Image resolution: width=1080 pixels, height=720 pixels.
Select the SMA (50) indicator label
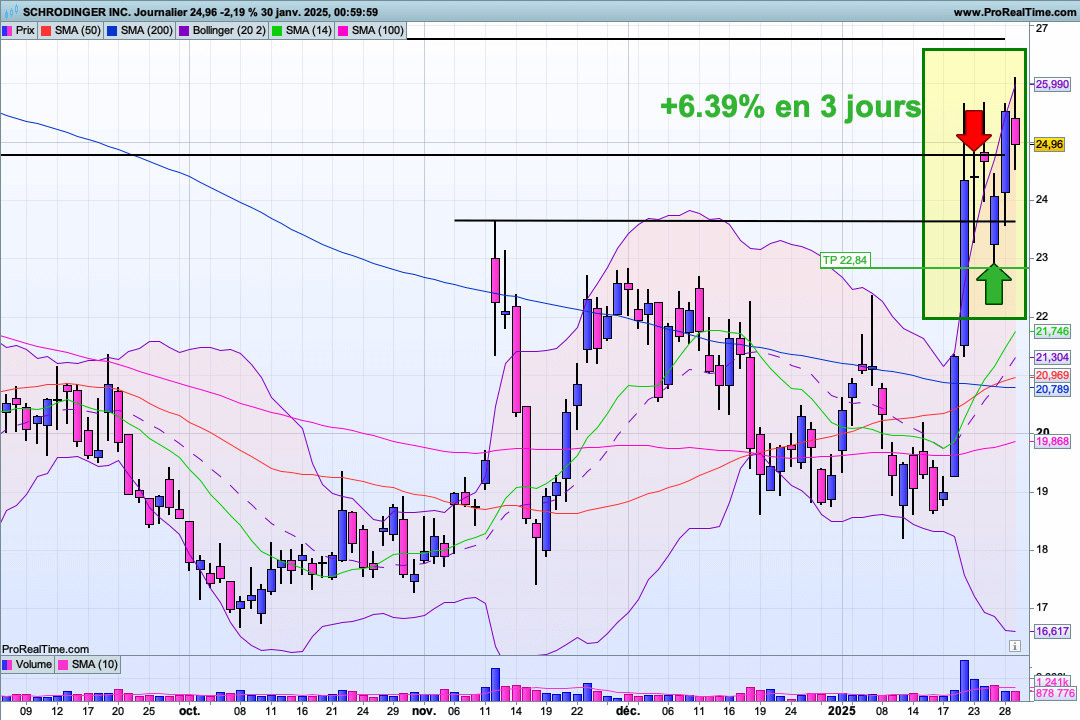[x=77, y=30]
